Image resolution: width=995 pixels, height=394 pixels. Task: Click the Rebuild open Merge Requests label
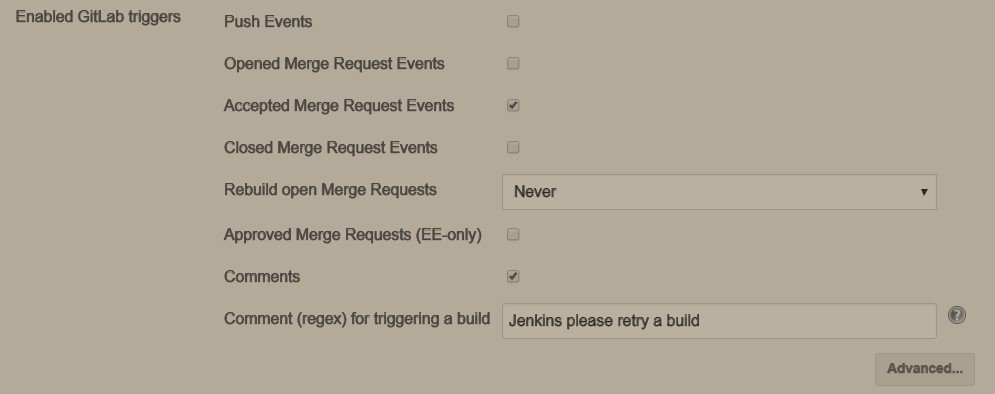click(x=330, y=190)
